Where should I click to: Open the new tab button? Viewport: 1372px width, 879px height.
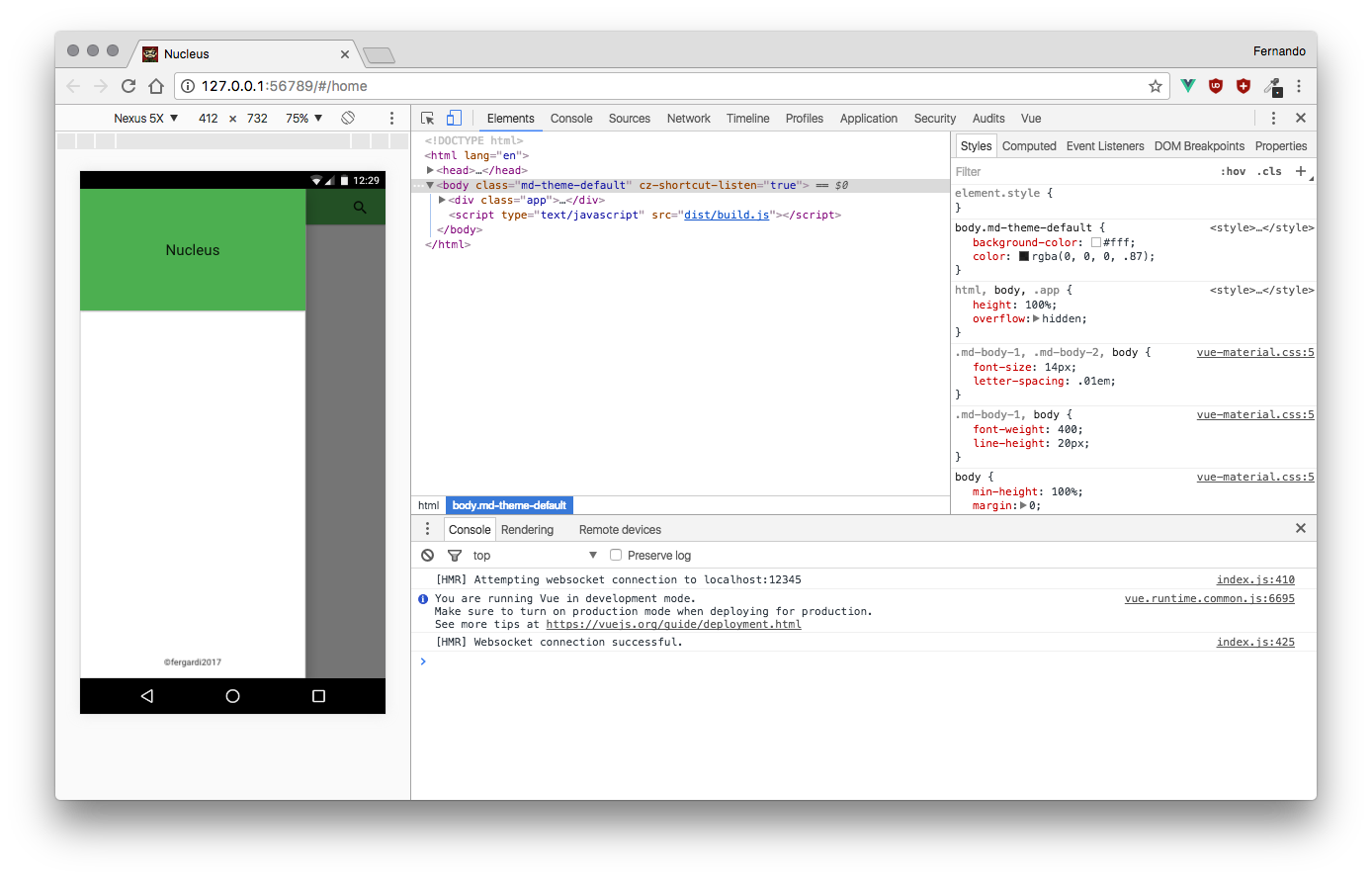[379, 55]
